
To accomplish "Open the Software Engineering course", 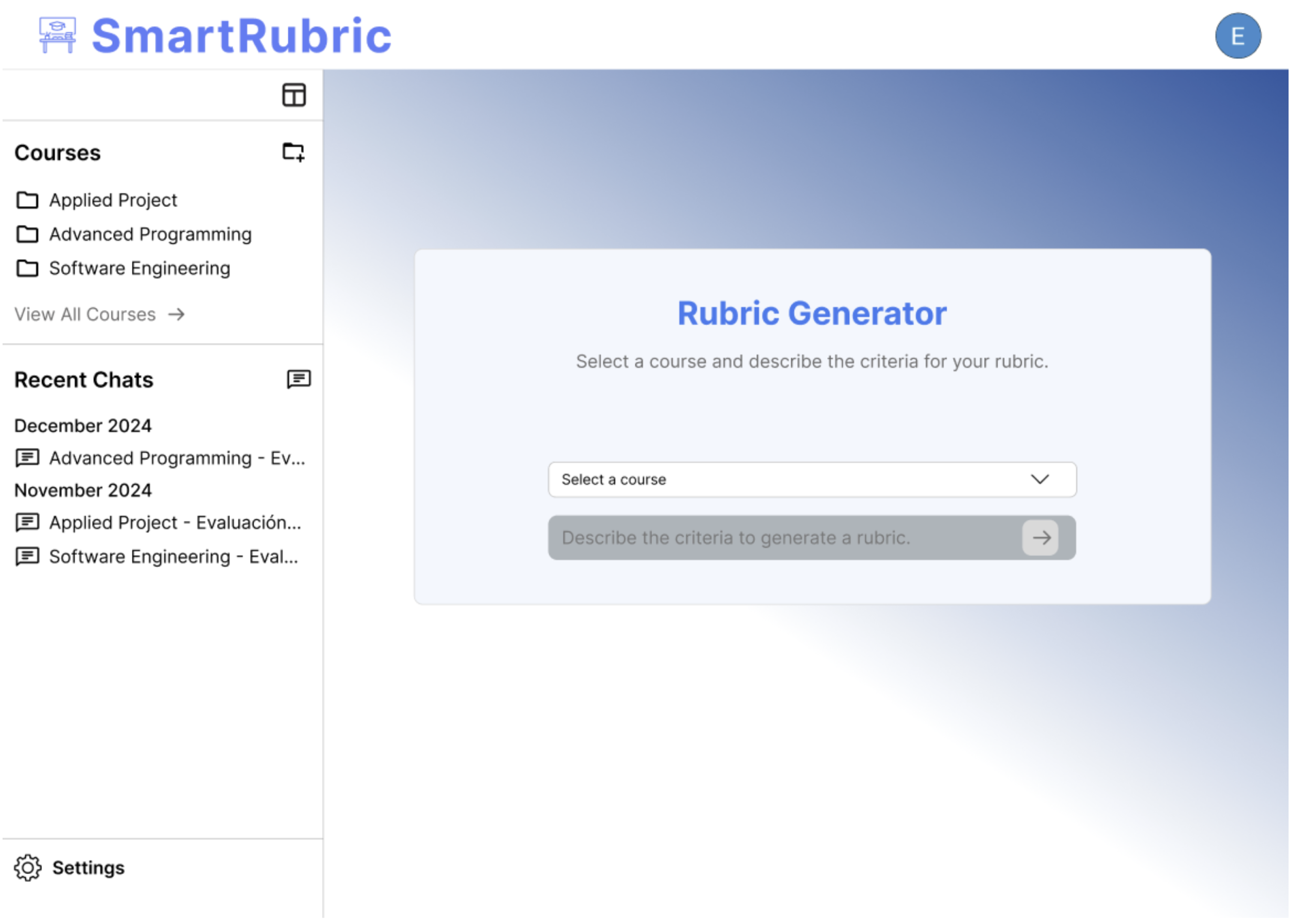I will 140,269.
